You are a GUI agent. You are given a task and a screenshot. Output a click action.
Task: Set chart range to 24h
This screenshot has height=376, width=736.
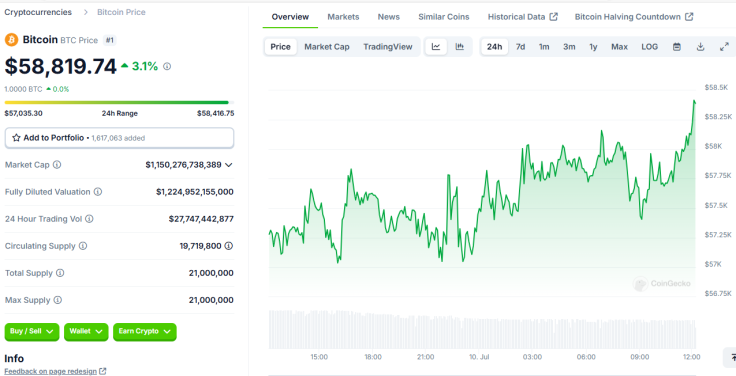494,47
